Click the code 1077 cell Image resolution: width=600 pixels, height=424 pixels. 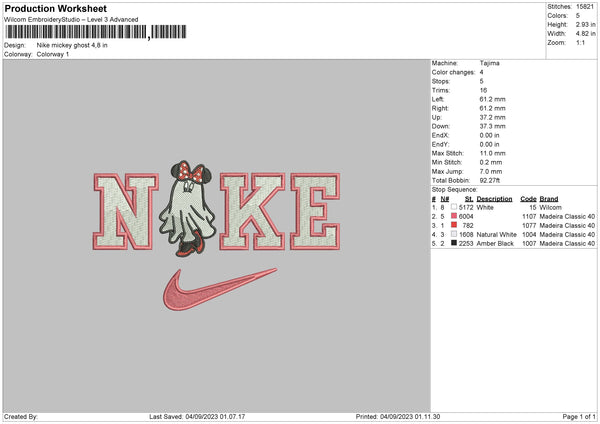529,225
